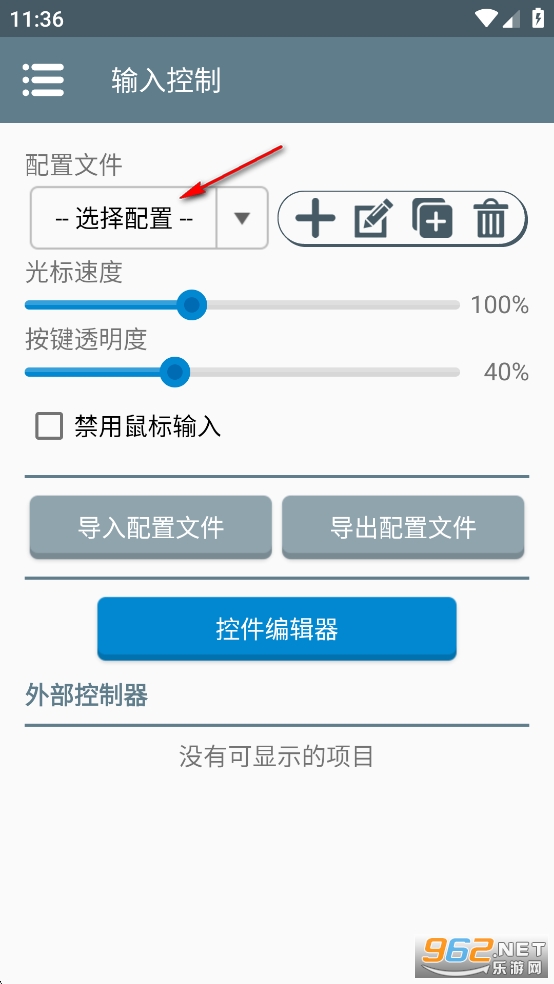This screenshot has width=554, height=984.
Task: Open the 选择配置 combo box
Action: coord(149,218)
